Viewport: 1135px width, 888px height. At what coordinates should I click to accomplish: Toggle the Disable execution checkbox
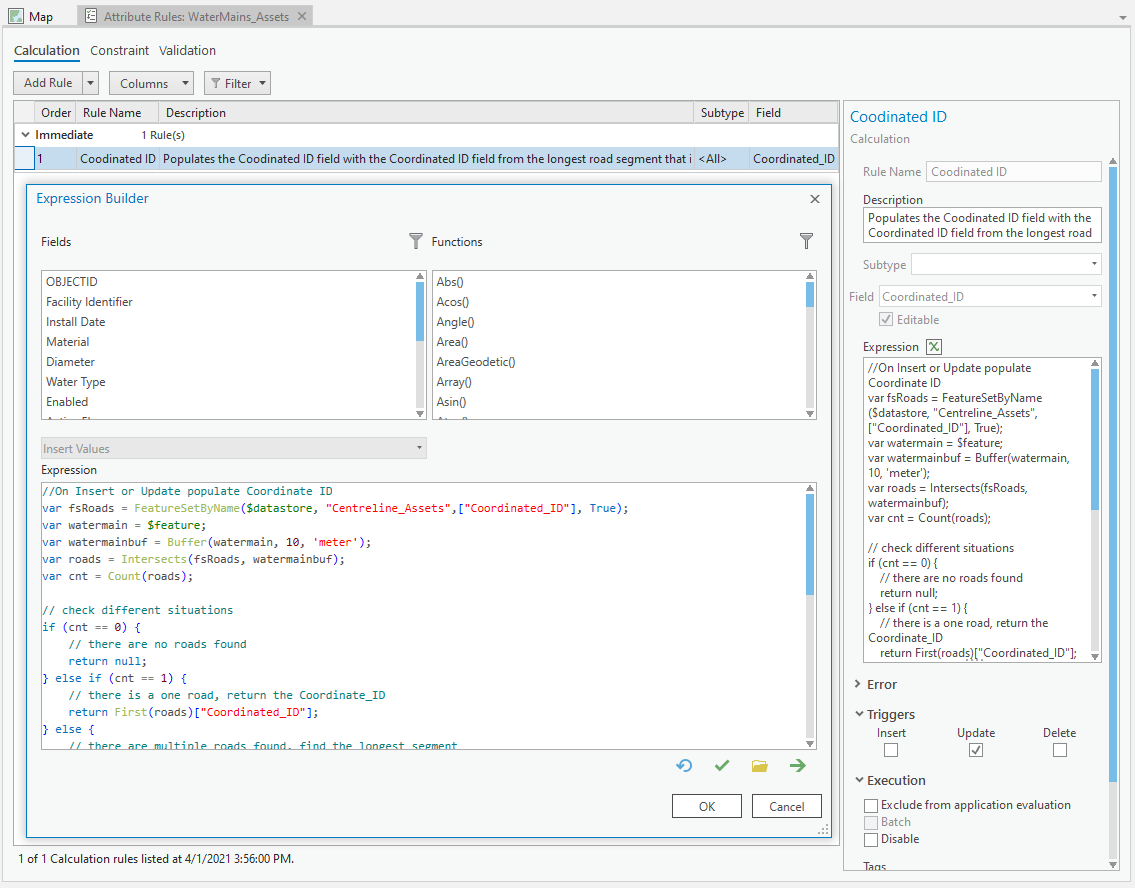point(872,839)
